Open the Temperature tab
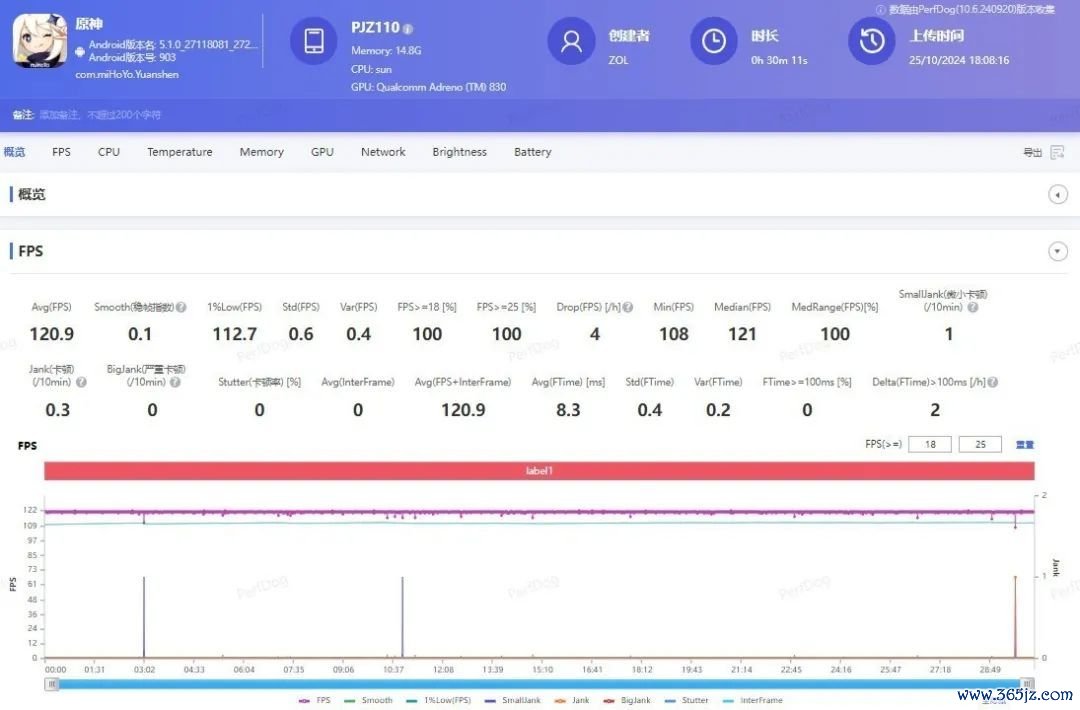Screen dimensions: 1080x710 [180, 152]
